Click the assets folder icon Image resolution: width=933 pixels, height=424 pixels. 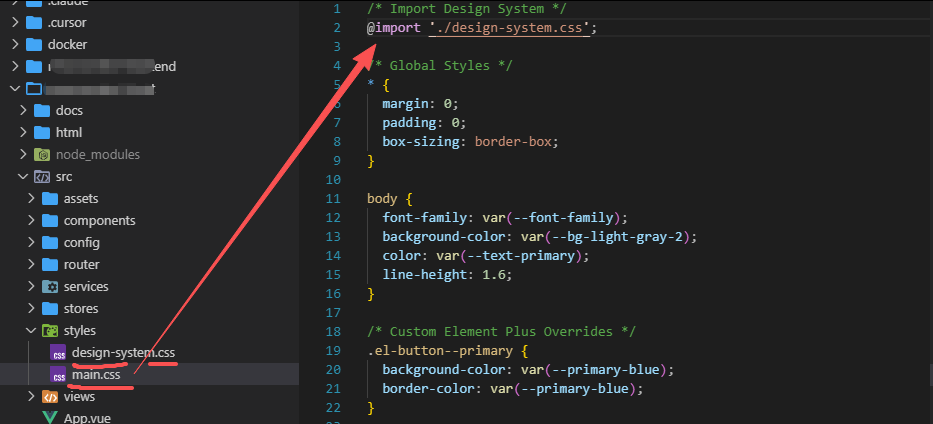[x=50, y=199]
